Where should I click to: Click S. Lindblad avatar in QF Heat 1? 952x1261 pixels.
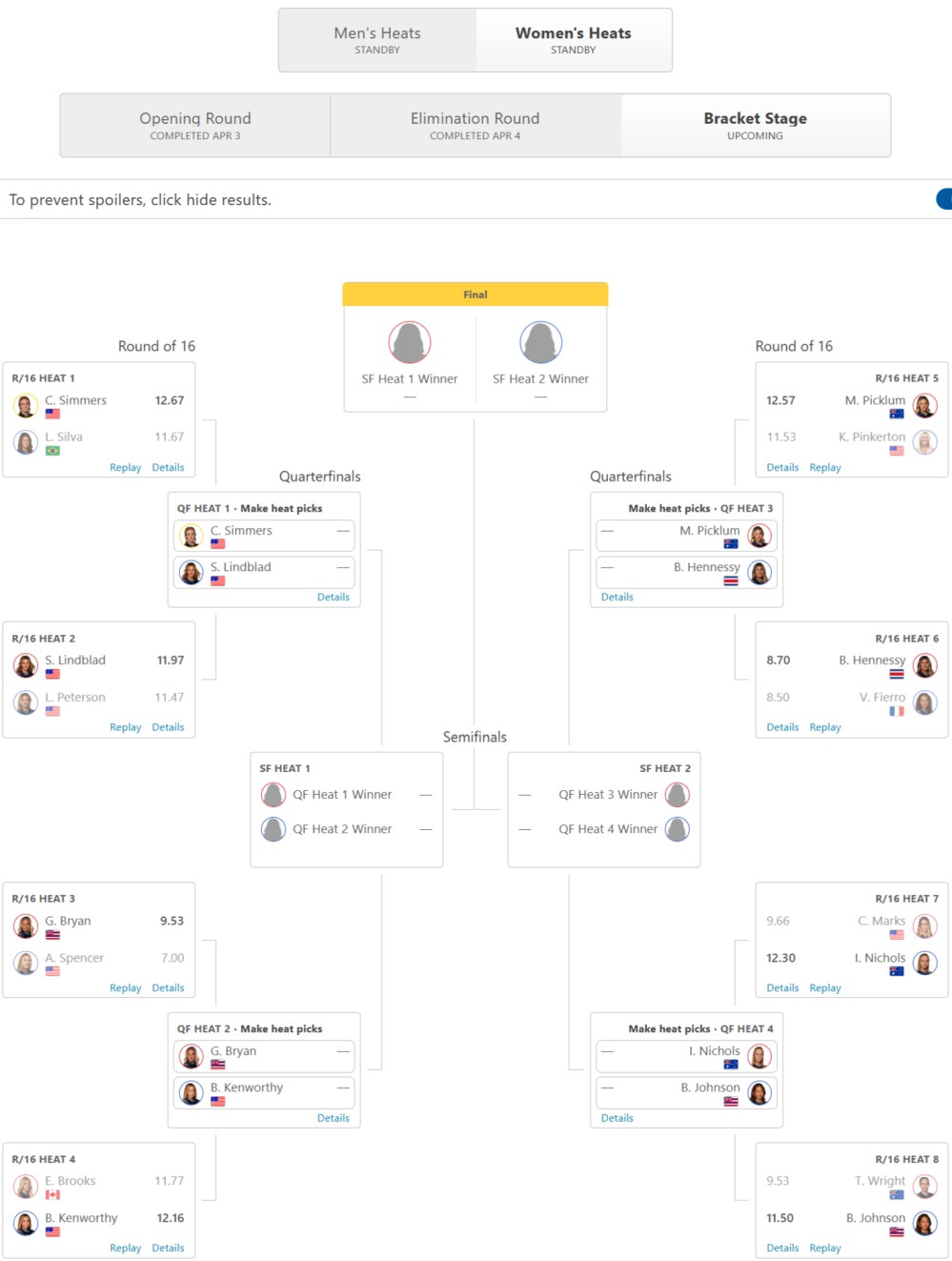click(192, 572)
